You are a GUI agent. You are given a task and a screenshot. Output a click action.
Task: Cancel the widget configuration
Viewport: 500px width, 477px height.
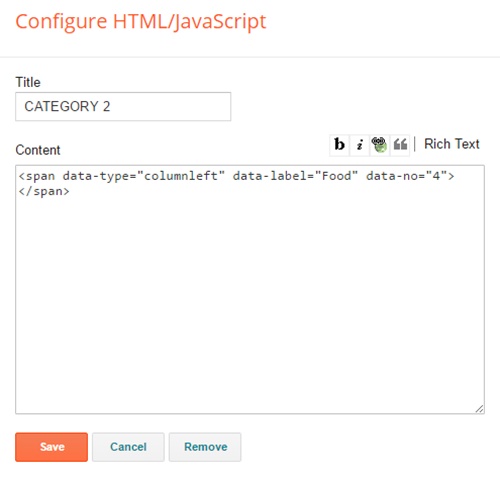[x=128, y=447]
